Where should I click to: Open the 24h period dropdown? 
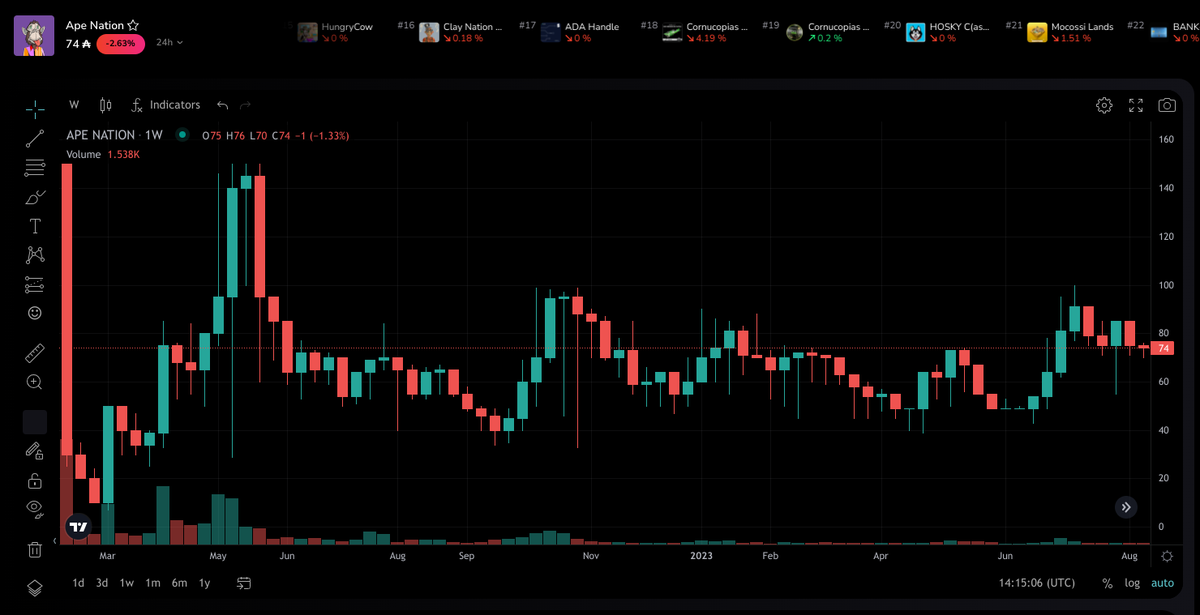coord(169,44)
